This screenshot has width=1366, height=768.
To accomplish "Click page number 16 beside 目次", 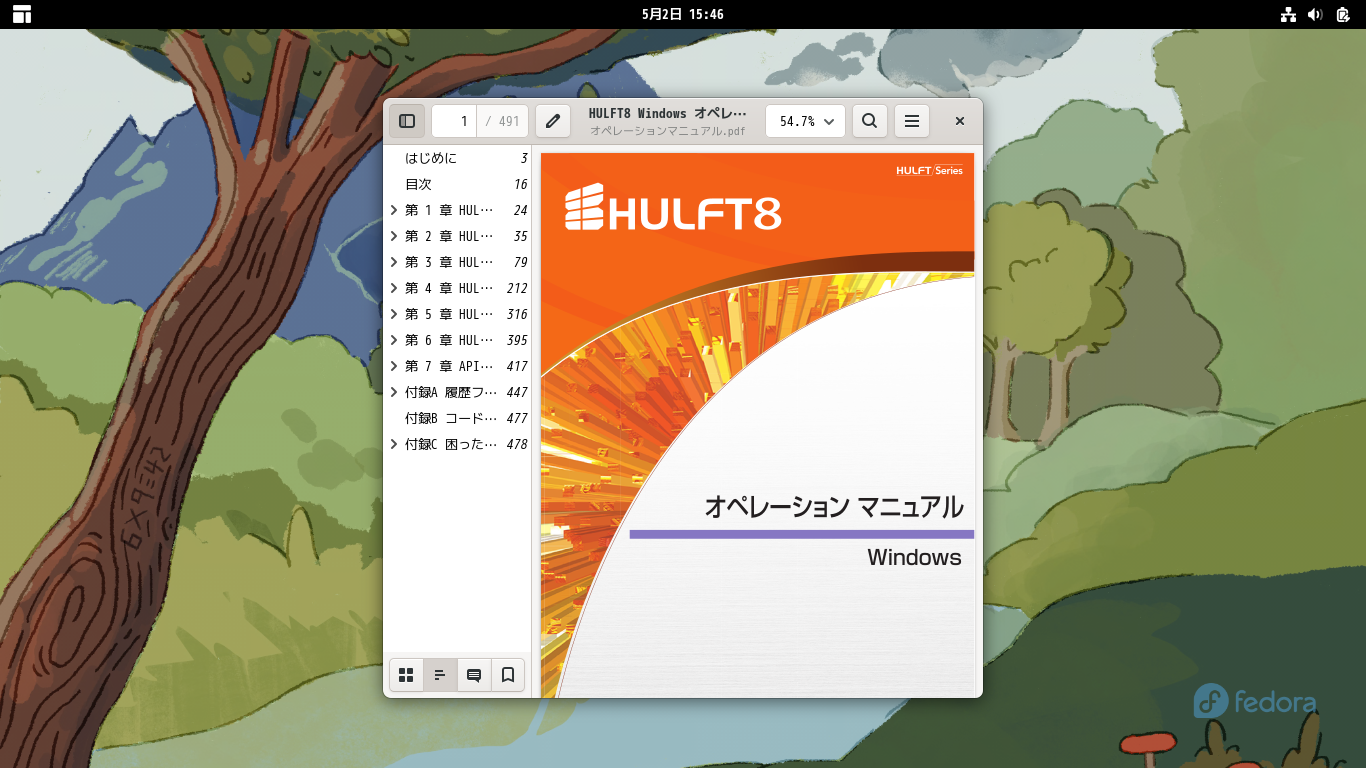I will 521,184.
